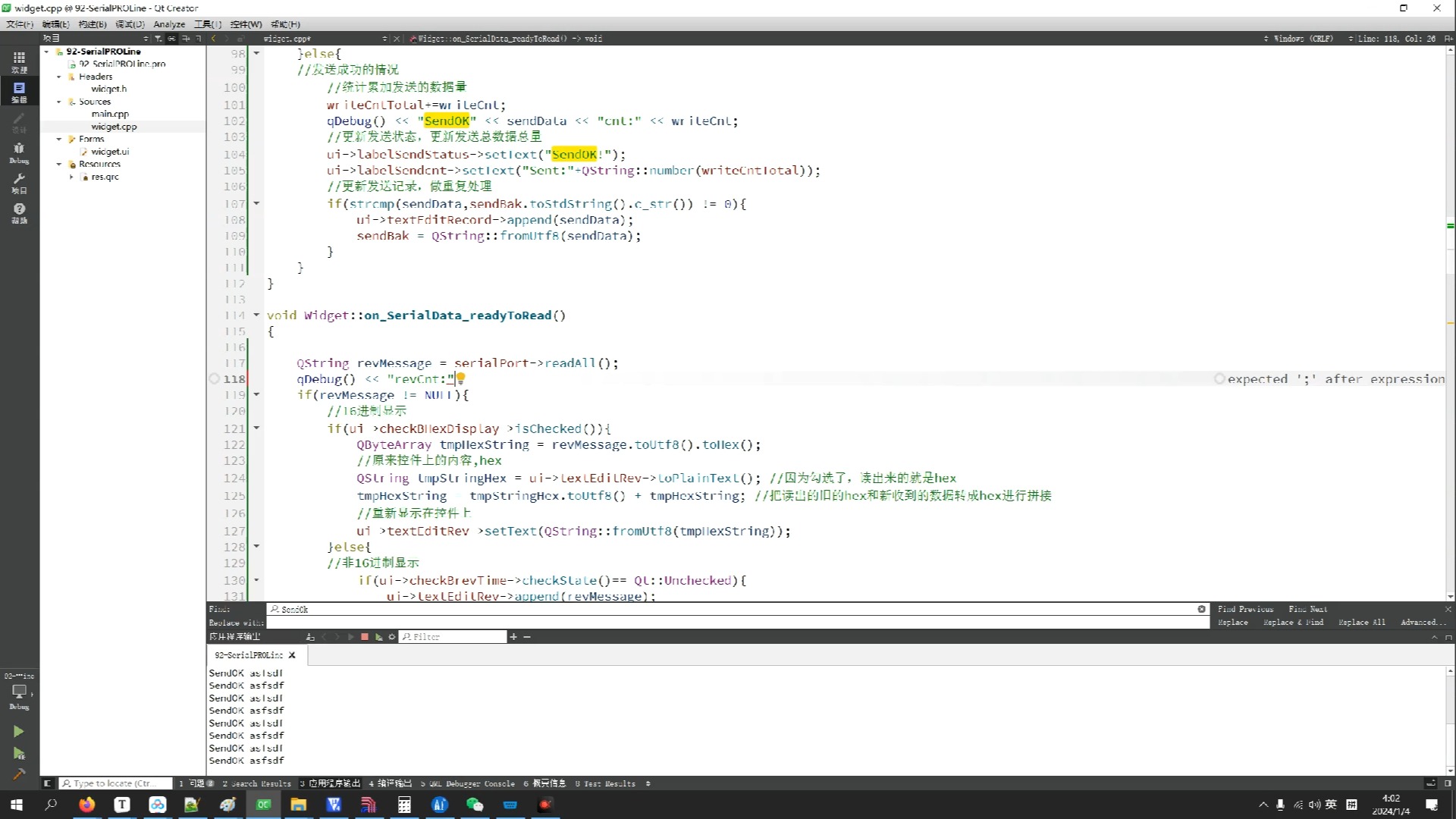Switch to the QML Debugger Console pane
This screenshot has width=1456, height=819.
[x=468, y=783]
